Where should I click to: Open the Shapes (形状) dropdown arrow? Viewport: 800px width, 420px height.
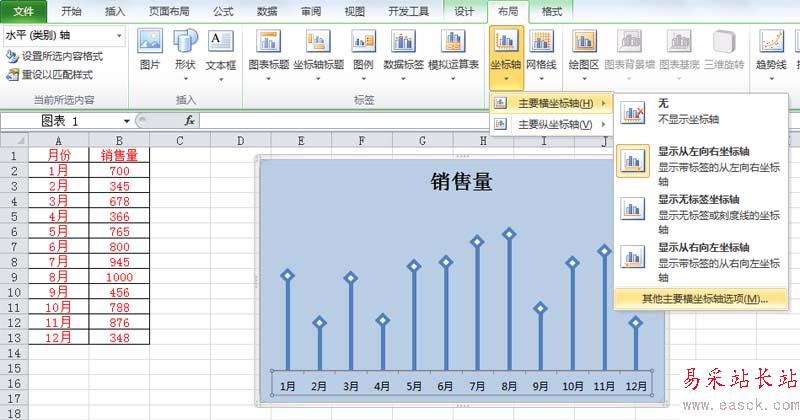(185, 79)
